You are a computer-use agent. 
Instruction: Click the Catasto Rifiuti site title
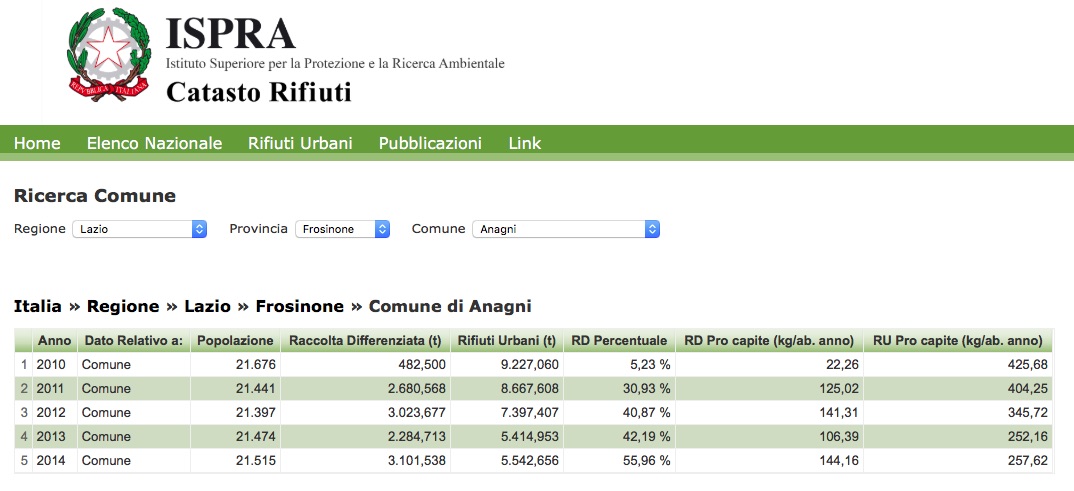[258, 92]
